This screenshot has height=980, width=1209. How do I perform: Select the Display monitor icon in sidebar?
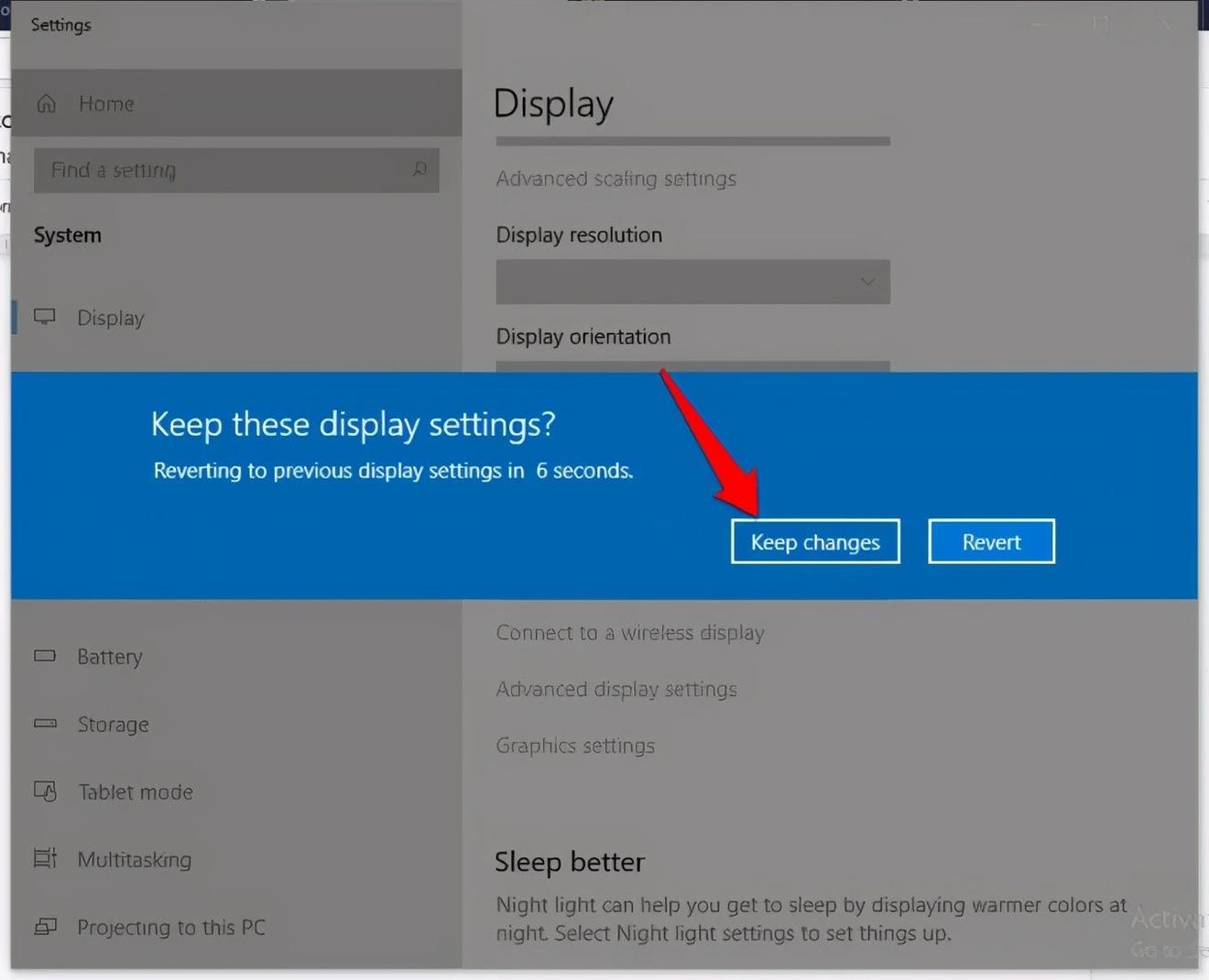(46, 317)
